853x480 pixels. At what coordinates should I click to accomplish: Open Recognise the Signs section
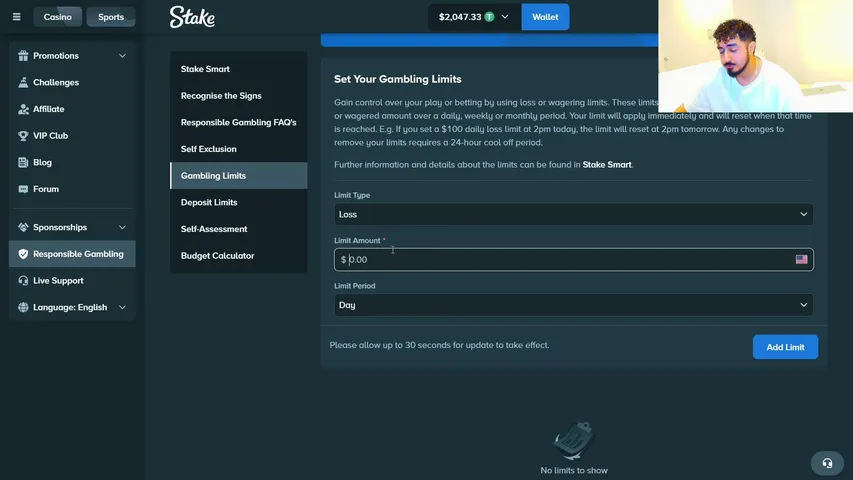pos(239,96)
